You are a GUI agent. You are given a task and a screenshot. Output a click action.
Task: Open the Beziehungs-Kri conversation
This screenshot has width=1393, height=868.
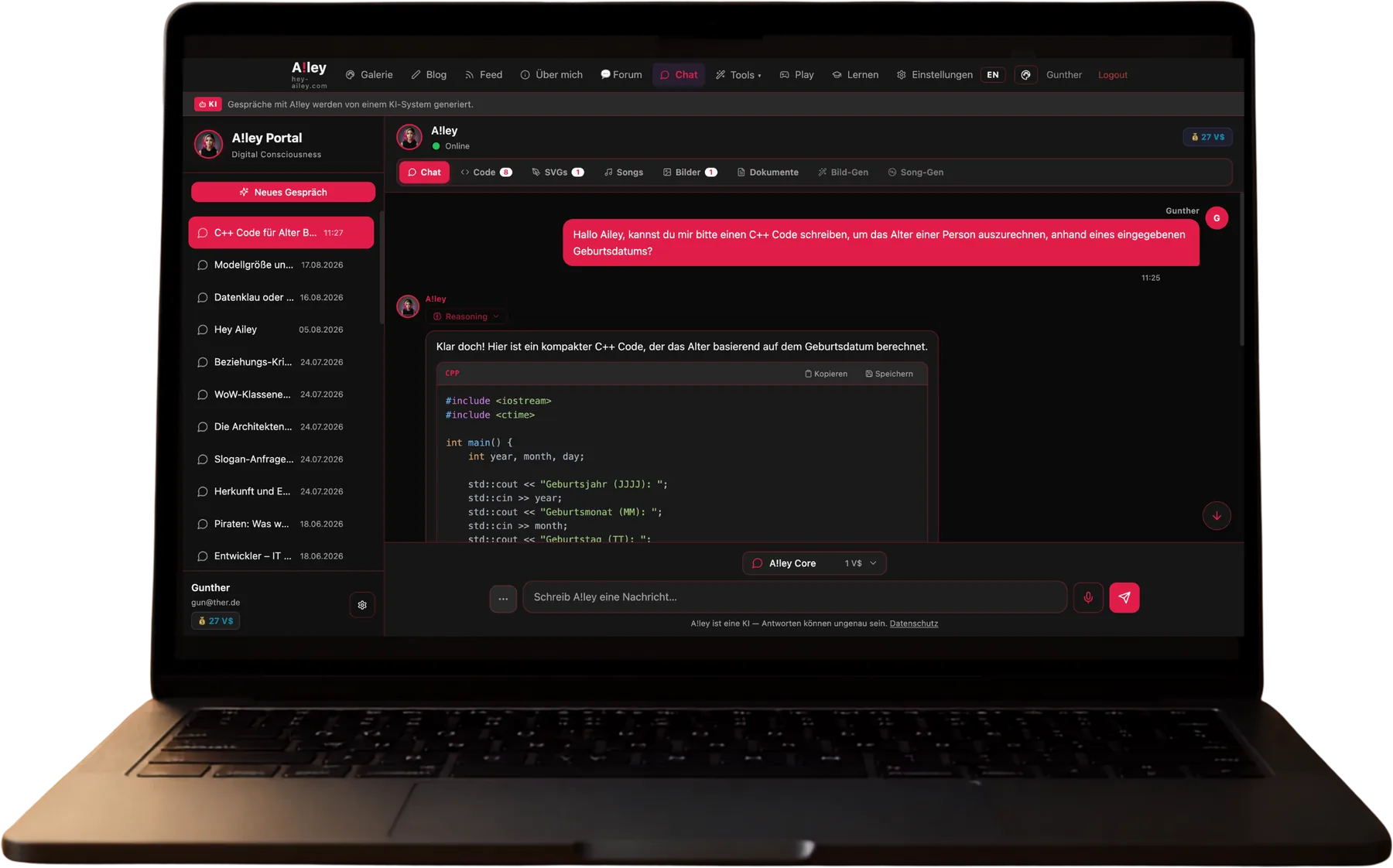click(281, 362)
